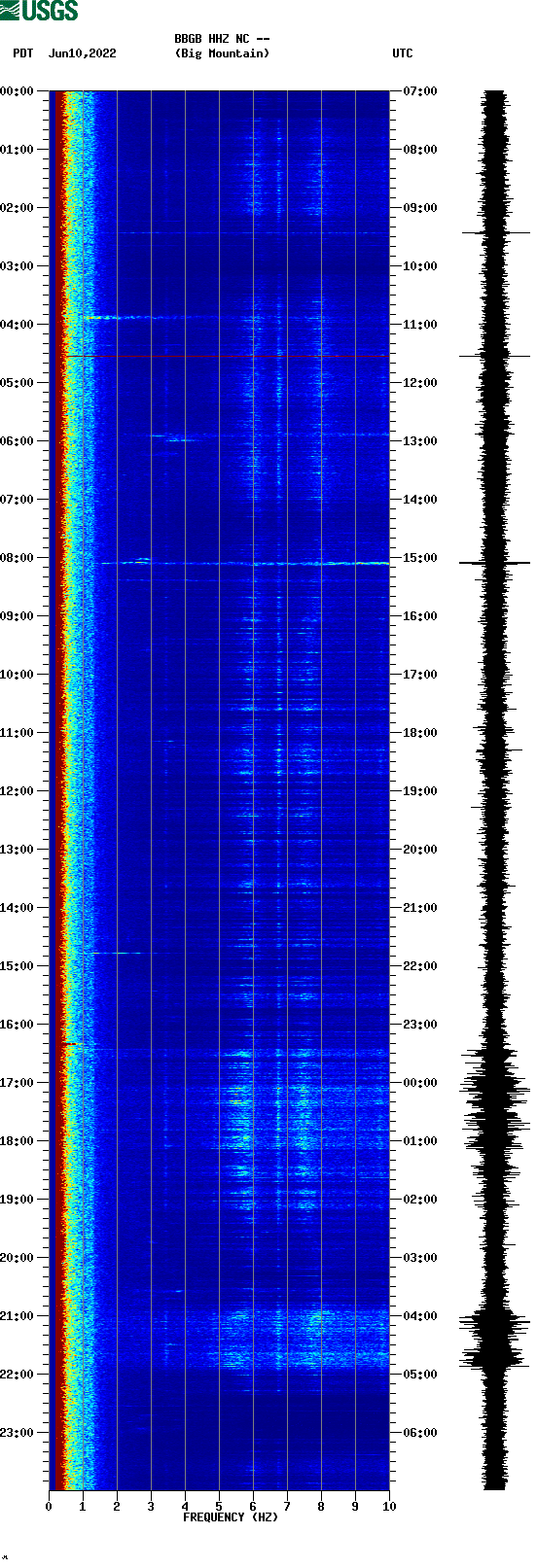Click the 03:00 UTC time label
This screenshot has width=537, height=1568.
420,1258
